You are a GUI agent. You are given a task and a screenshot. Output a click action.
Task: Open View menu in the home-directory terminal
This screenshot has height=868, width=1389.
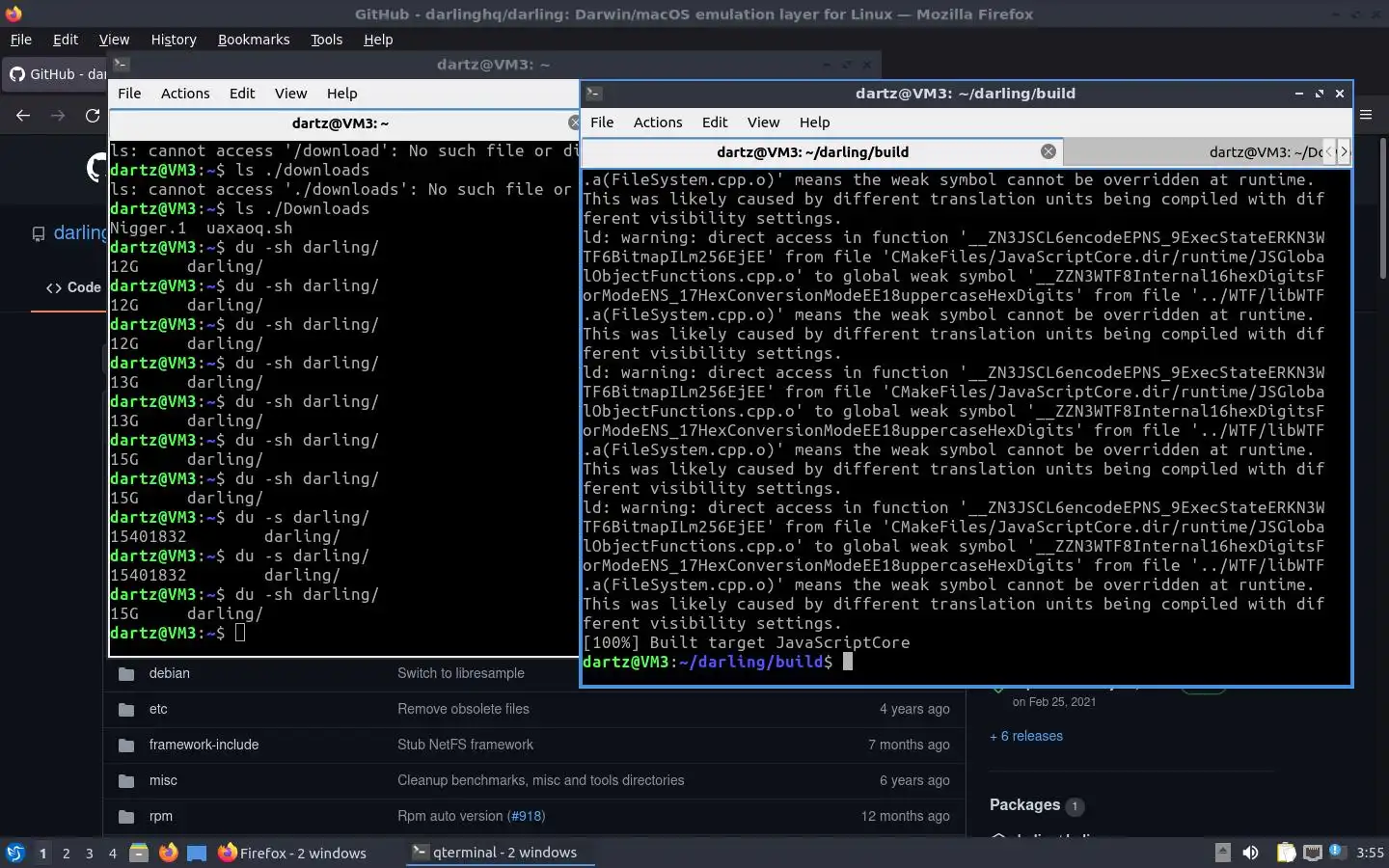coord(290,94)
